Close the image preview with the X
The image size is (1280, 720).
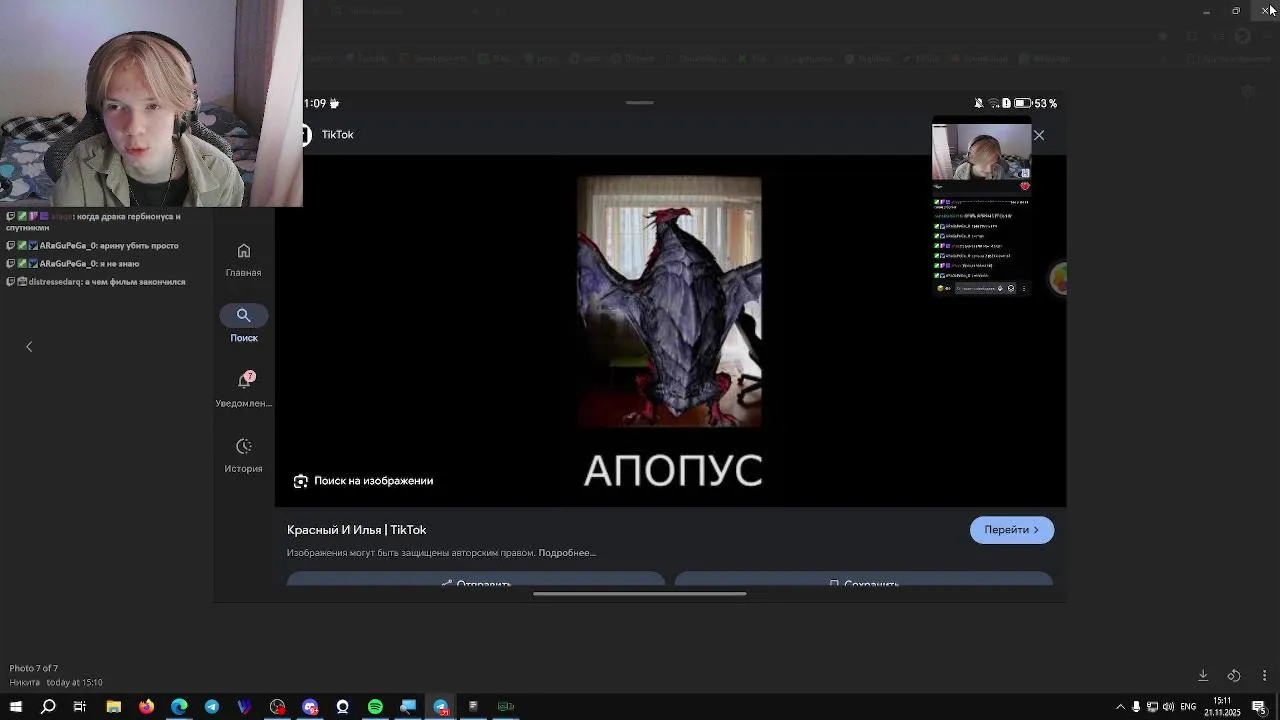(x=1039, y=135)
